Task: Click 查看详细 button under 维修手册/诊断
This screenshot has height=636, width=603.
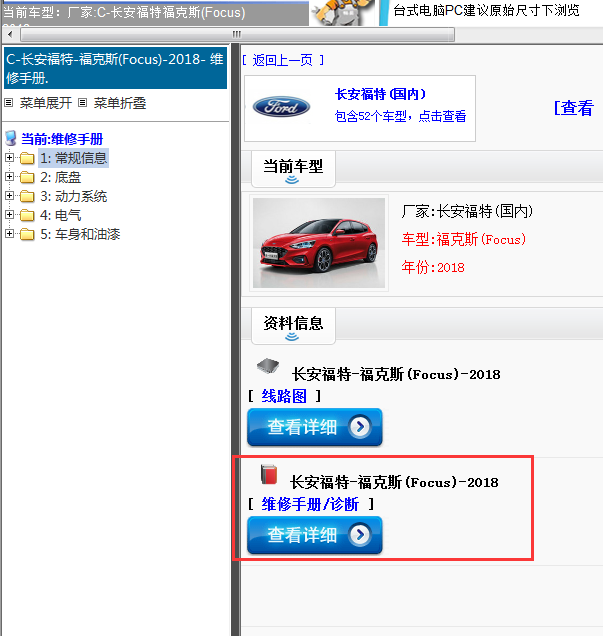Action: coord(315,535)
